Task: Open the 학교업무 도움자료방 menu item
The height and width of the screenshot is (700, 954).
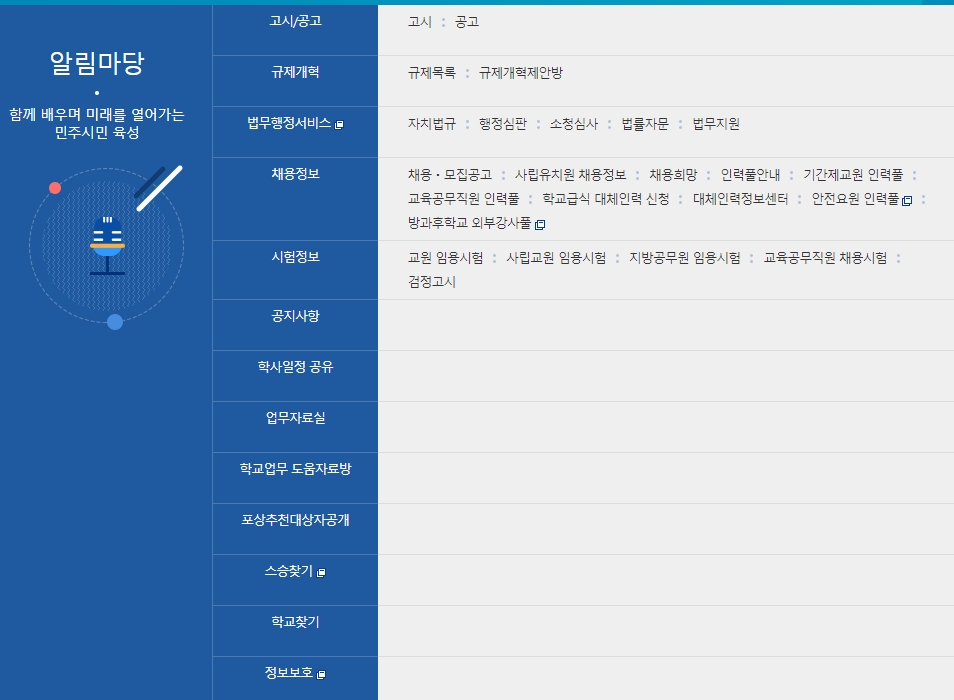Action: pos(295,477)
